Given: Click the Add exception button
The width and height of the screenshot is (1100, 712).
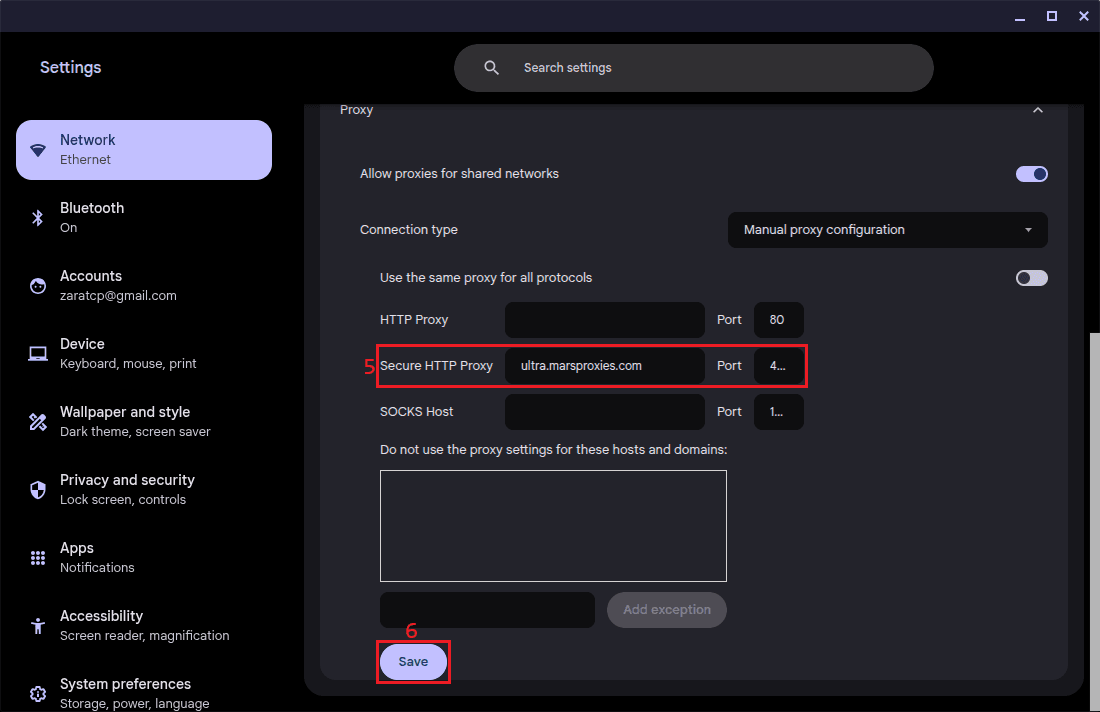Looking at the screenshot, I should pyautogui.click(x=666, y=610).
